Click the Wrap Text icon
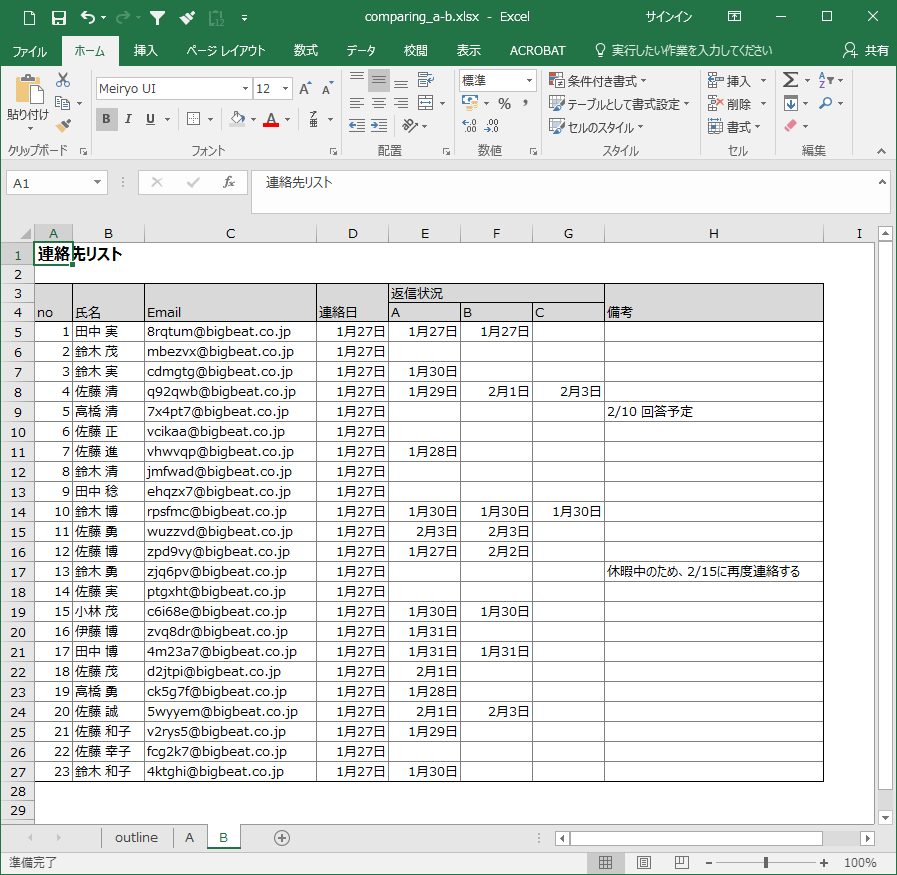This screenshot has height=875, width=897. 425,80
